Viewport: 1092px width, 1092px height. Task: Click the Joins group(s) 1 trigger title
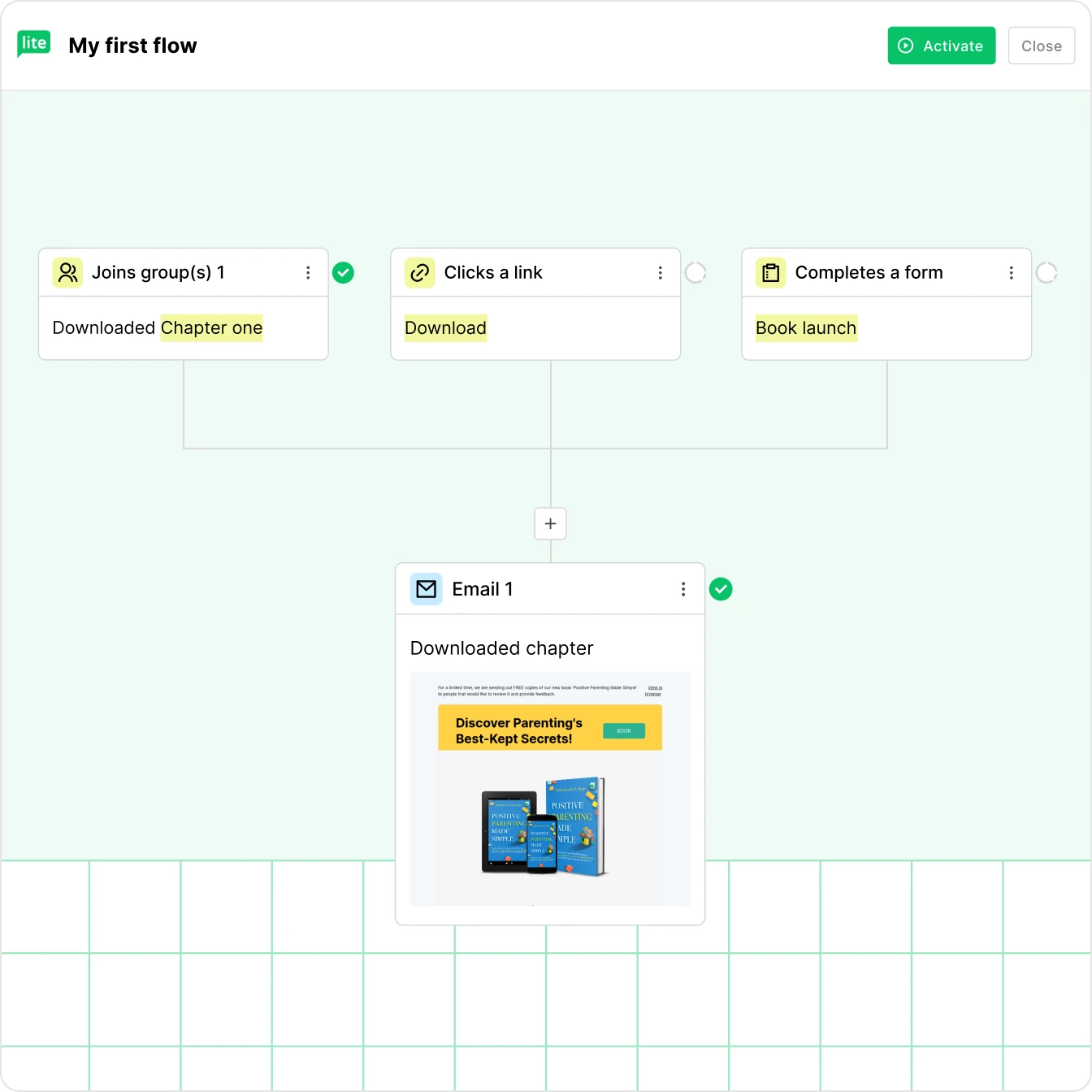pyautogui.click(x=158, y=273)
